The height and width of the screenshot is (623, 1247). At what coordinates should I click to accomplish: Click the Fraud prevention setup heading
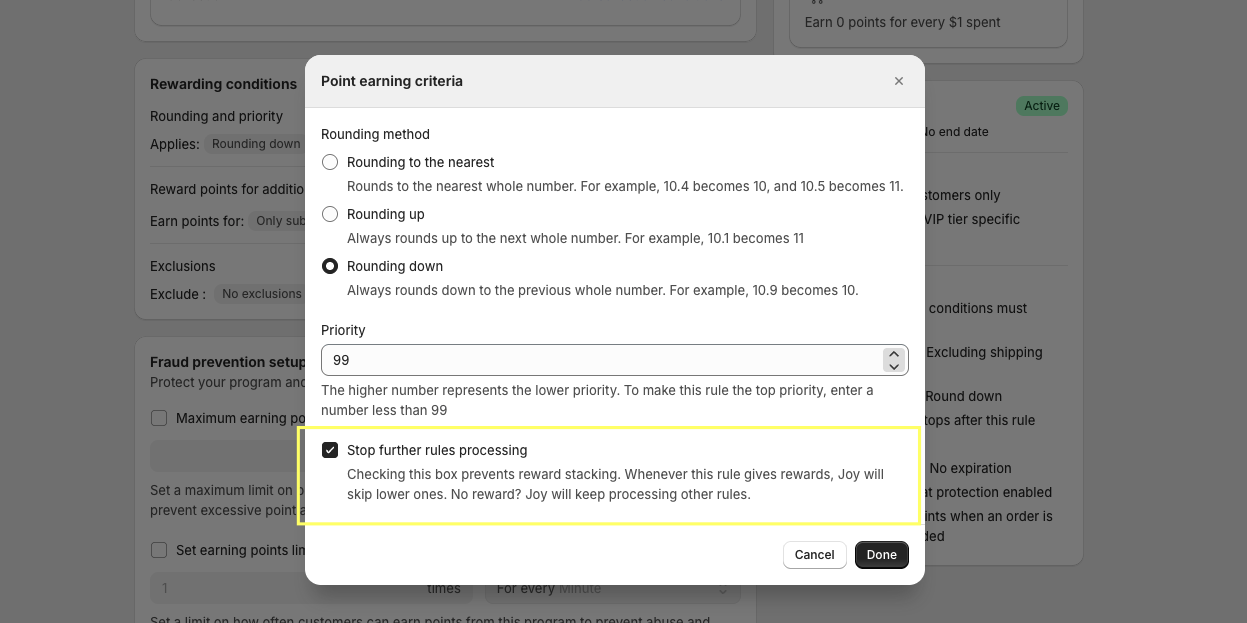tap(228, 362)
